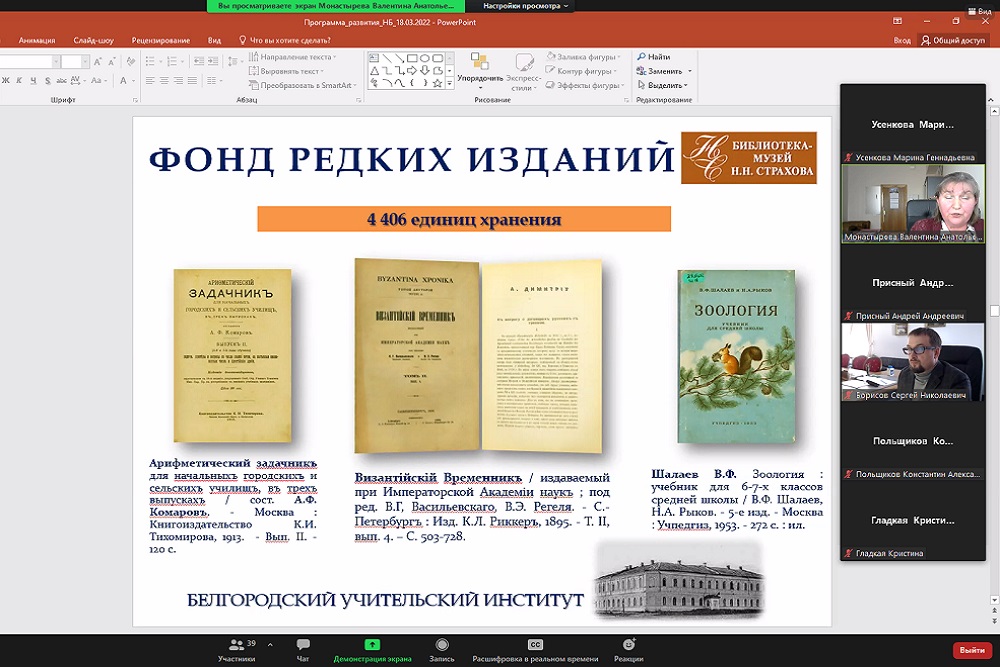Open the Participants panel

click(236, 646)
